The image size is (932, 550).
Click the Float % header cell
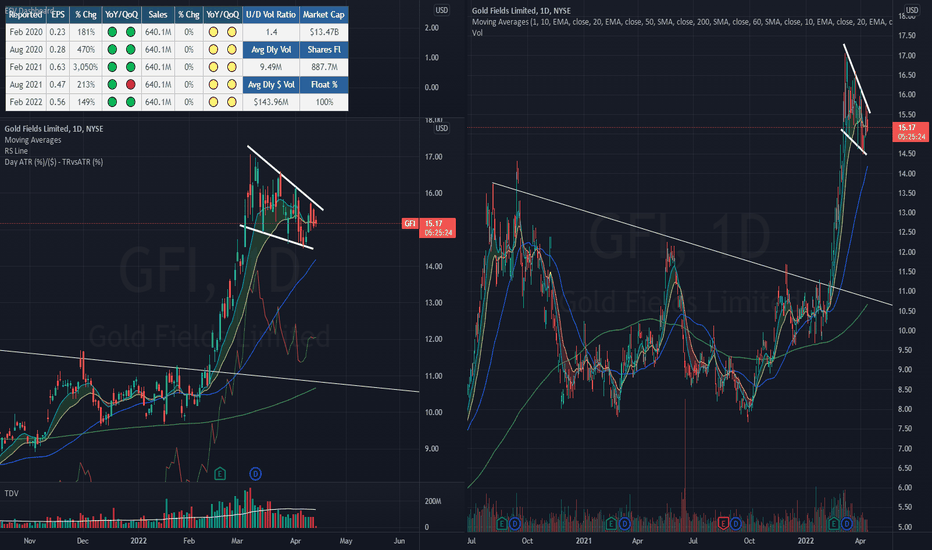click(x=323, y=84)
